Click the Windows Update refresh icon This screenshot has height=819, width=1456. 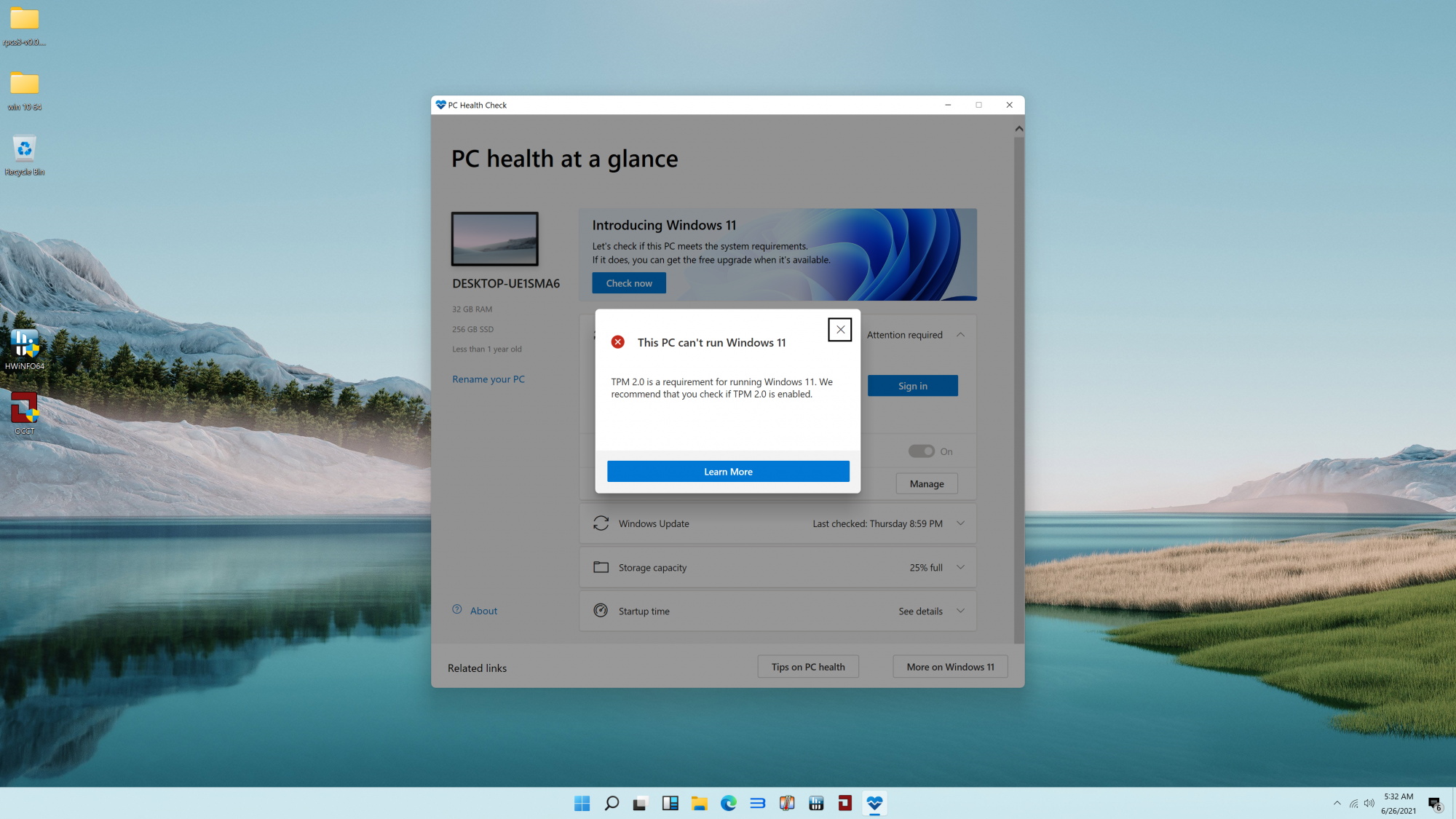[601, 523]
